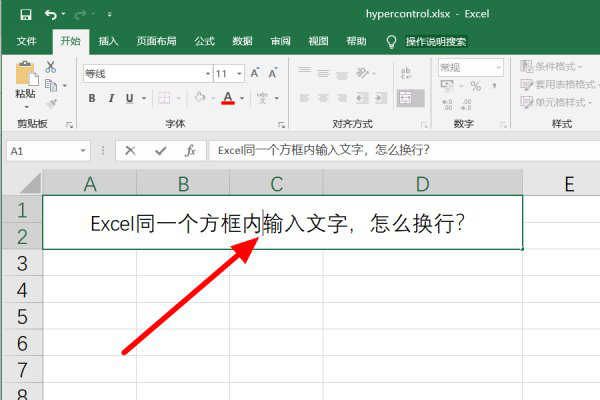Apply fill color paint bucket
600x400 pixels.
[x=200, y=97]
